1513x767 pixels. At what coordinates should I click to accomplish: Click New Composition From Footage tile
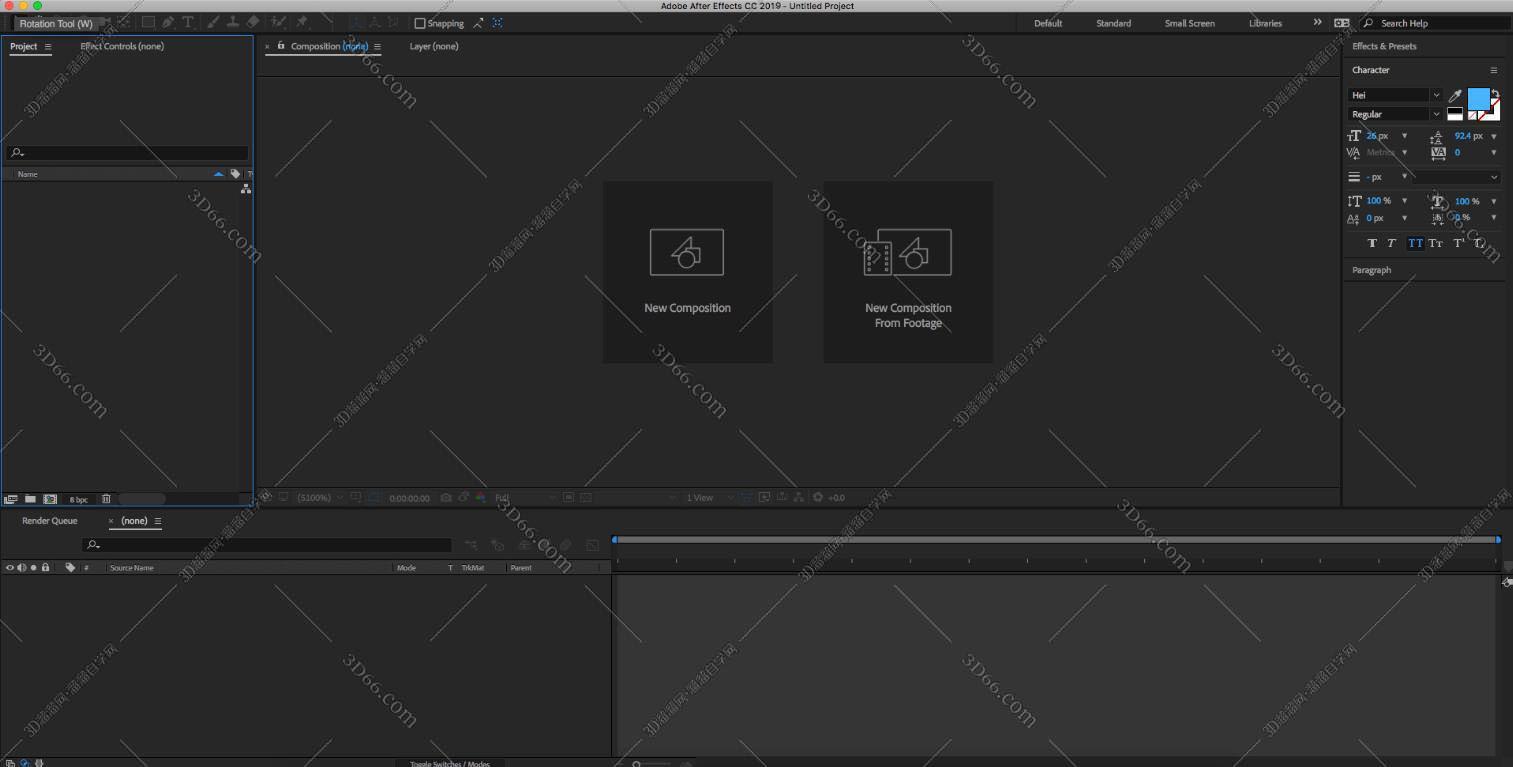click(908, 271)
